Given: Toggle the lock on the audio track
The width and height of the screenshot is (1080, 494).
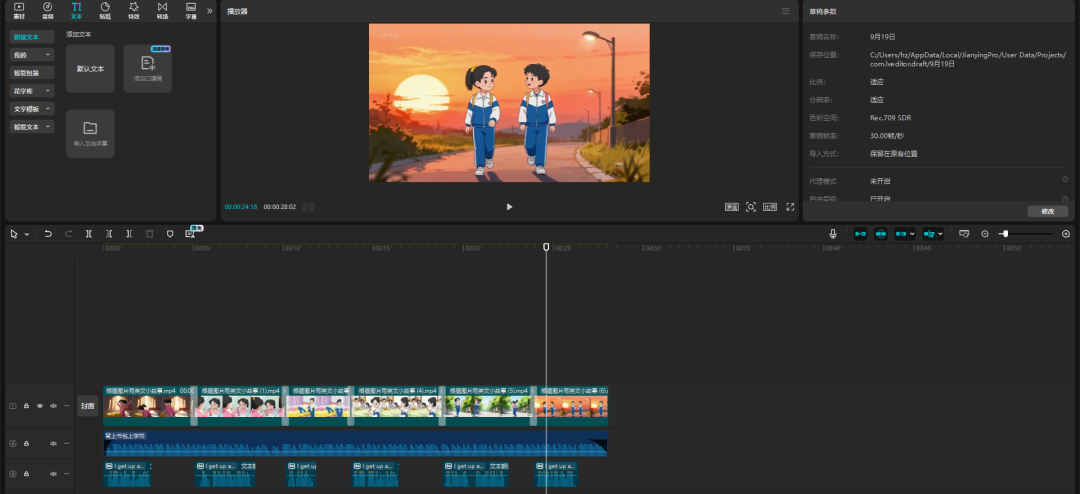Looking at the screenshot, I should click(26, 443).
